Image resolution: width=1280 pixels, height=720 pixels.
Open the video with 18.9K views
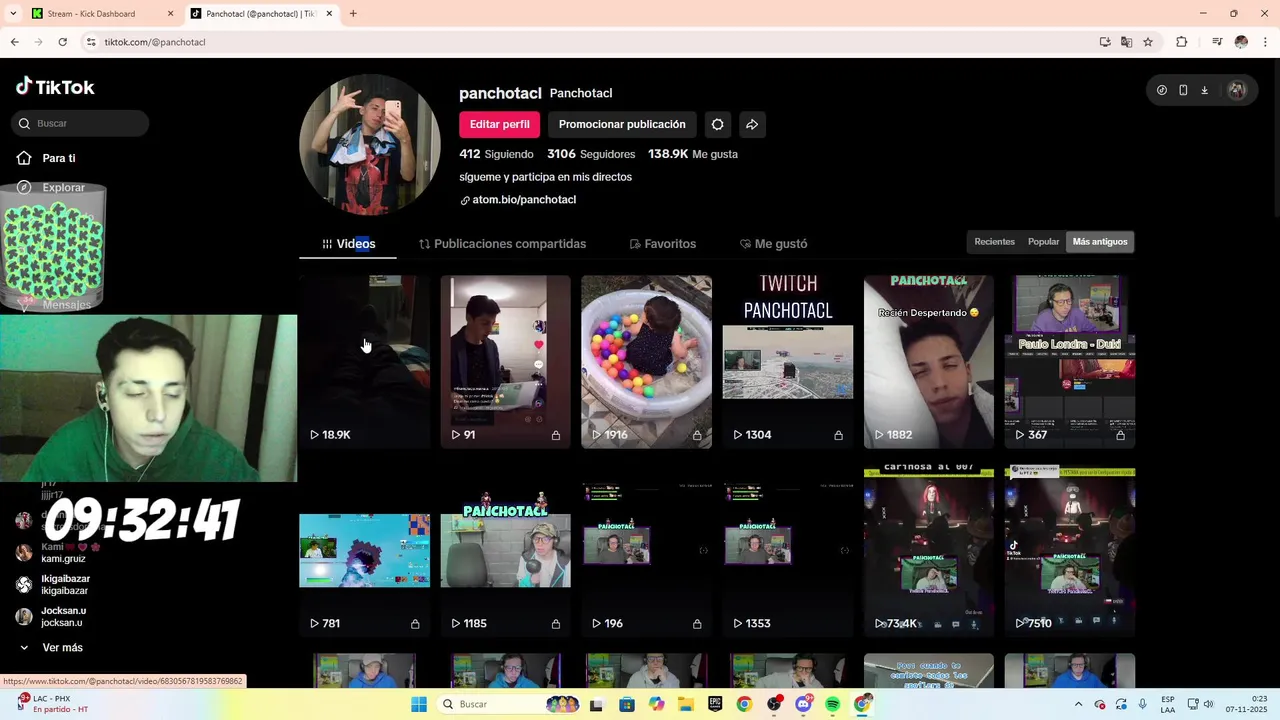pos(364,362)
